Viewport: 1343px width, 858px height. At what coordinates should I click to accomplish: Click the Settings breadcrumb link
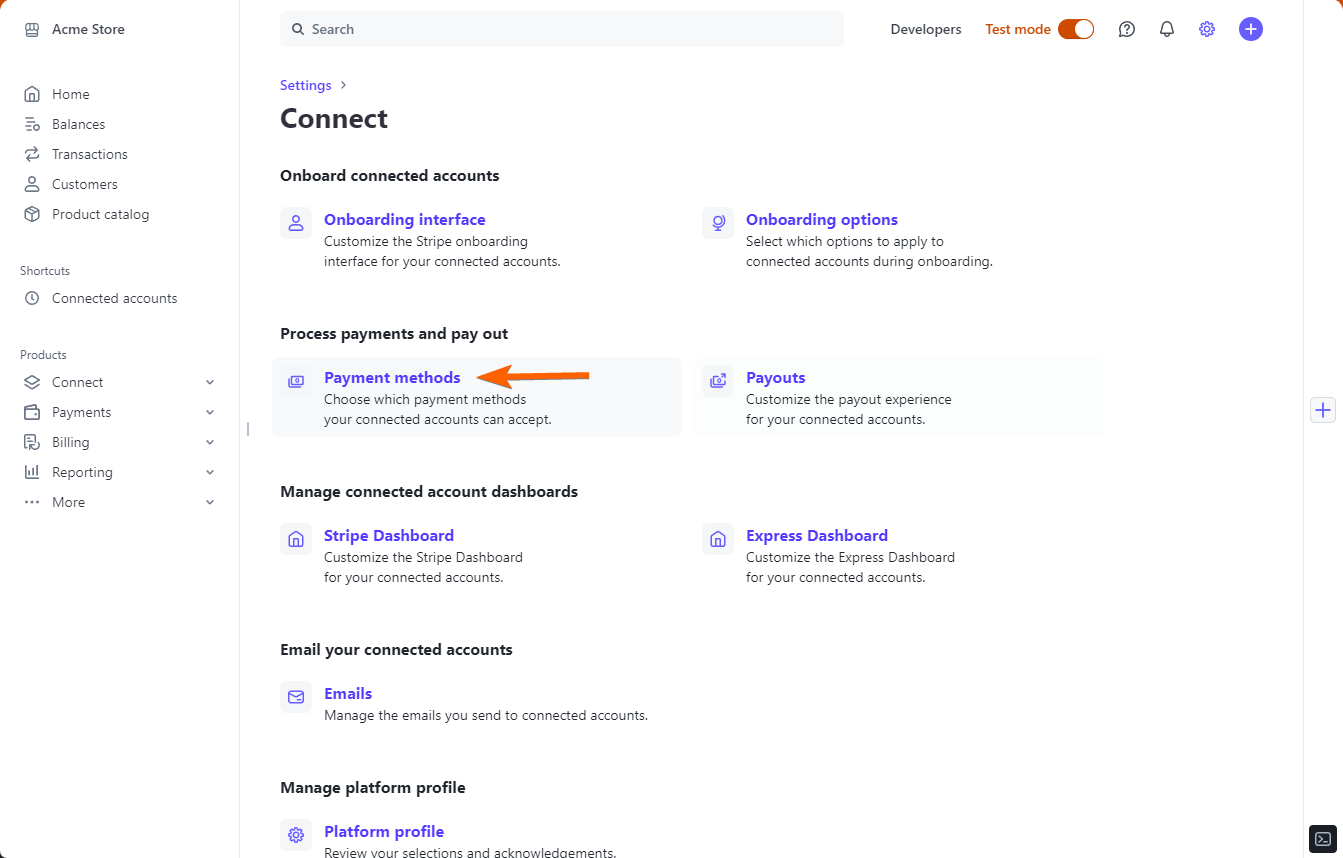(305, 85)
